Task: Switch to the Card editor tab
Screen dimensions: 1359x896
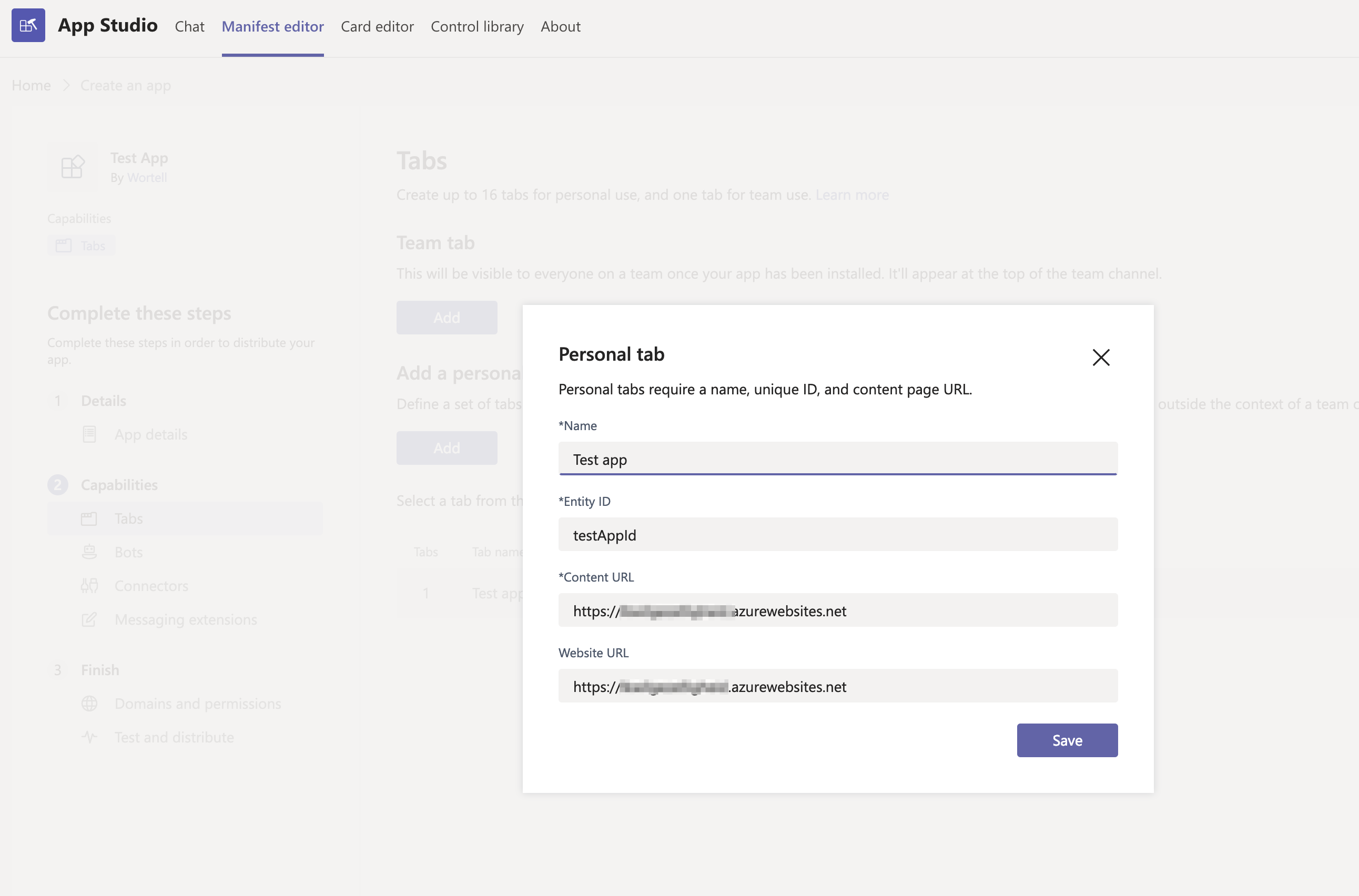Action: [x=377, y=26]
